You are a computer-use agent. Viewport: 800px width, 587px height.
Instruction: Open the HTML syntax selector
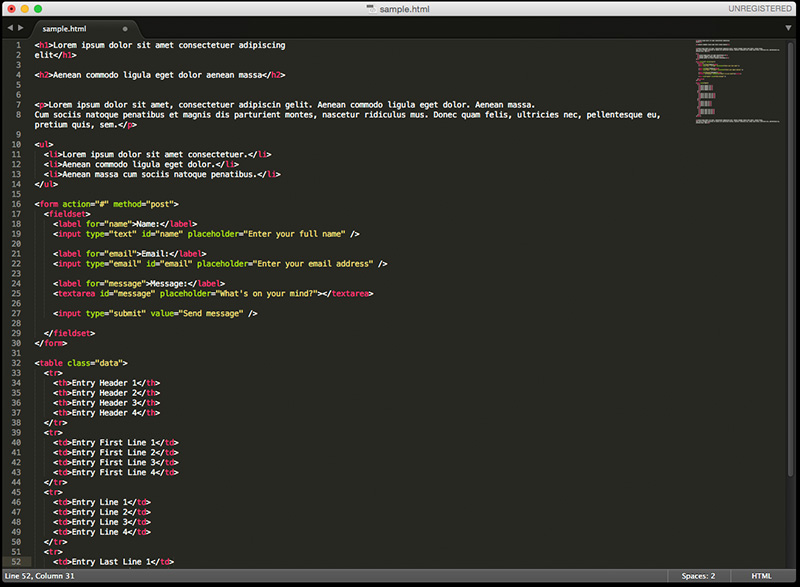click(761, 576)
